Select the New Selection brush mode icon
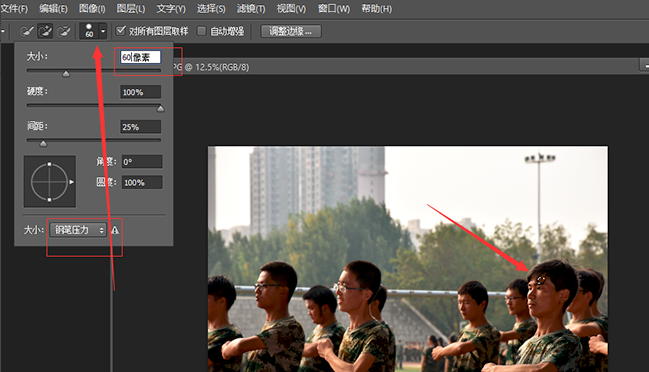Viewport: 649px width, 372px height. 27,31
